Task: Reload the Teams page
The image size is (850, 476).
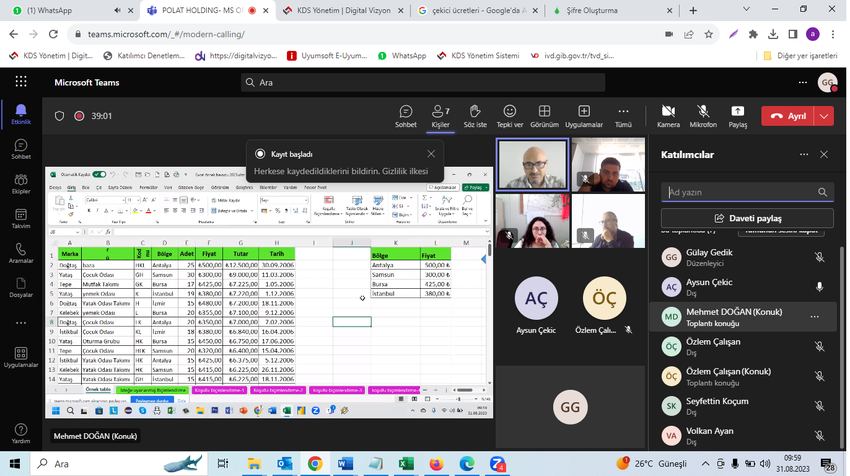Action: coord(53,34)
